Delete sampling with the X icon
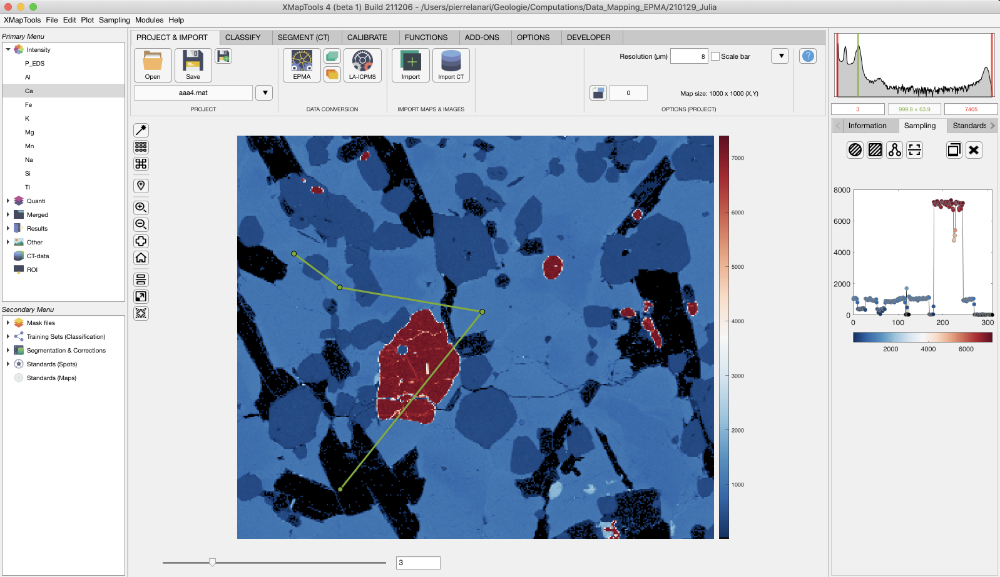This screenshot has height=577, width=1000. [x=973, y=150]
